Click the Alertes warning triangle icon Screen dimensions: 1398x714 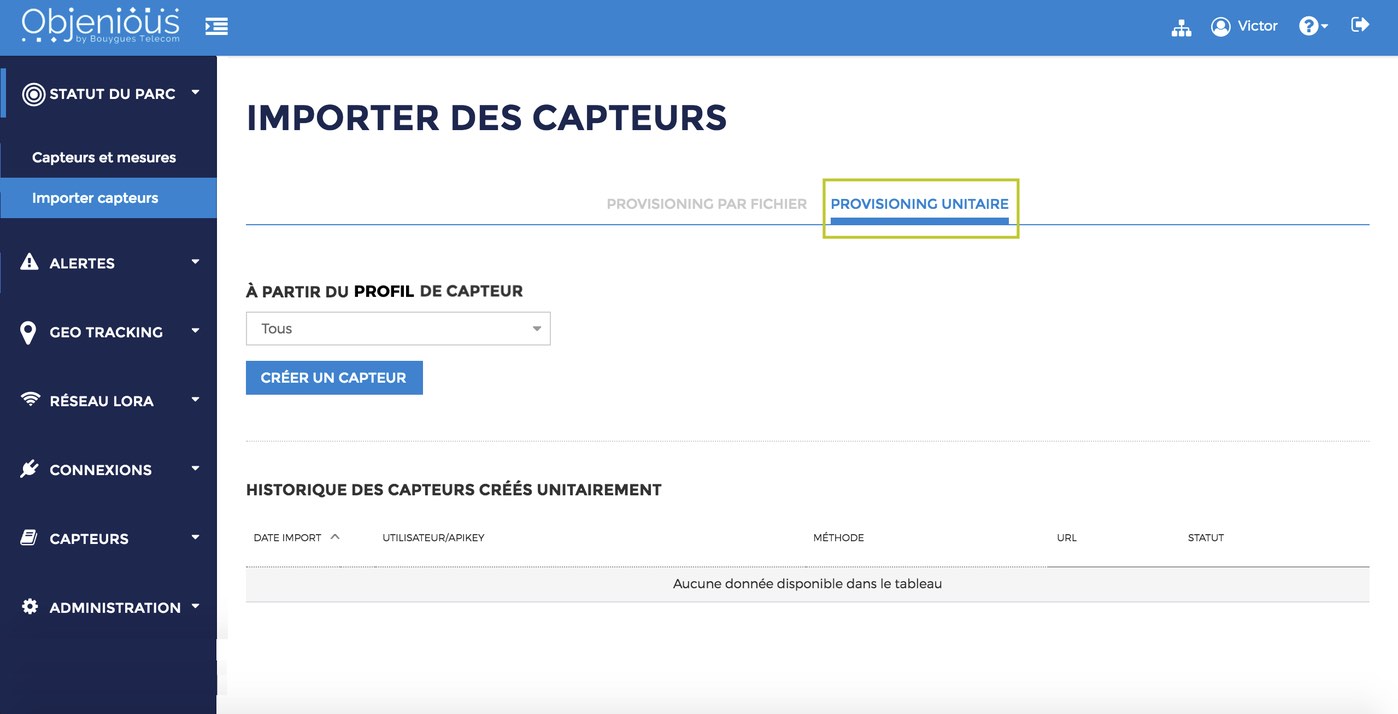point(30,263)
